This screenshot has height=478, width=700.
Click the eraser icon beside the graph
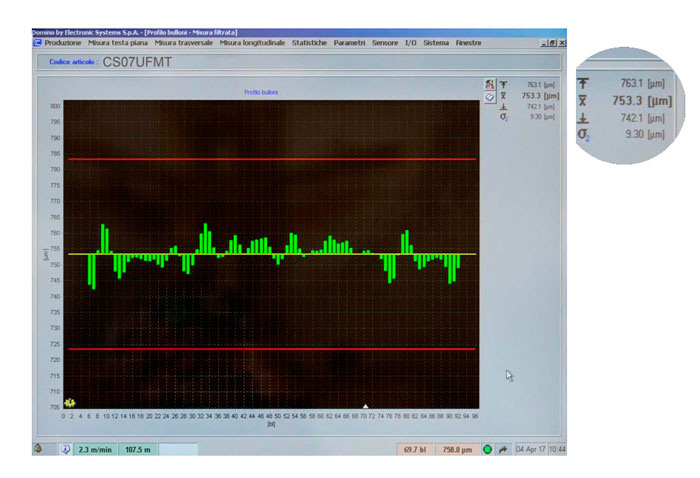click(489, 98)
